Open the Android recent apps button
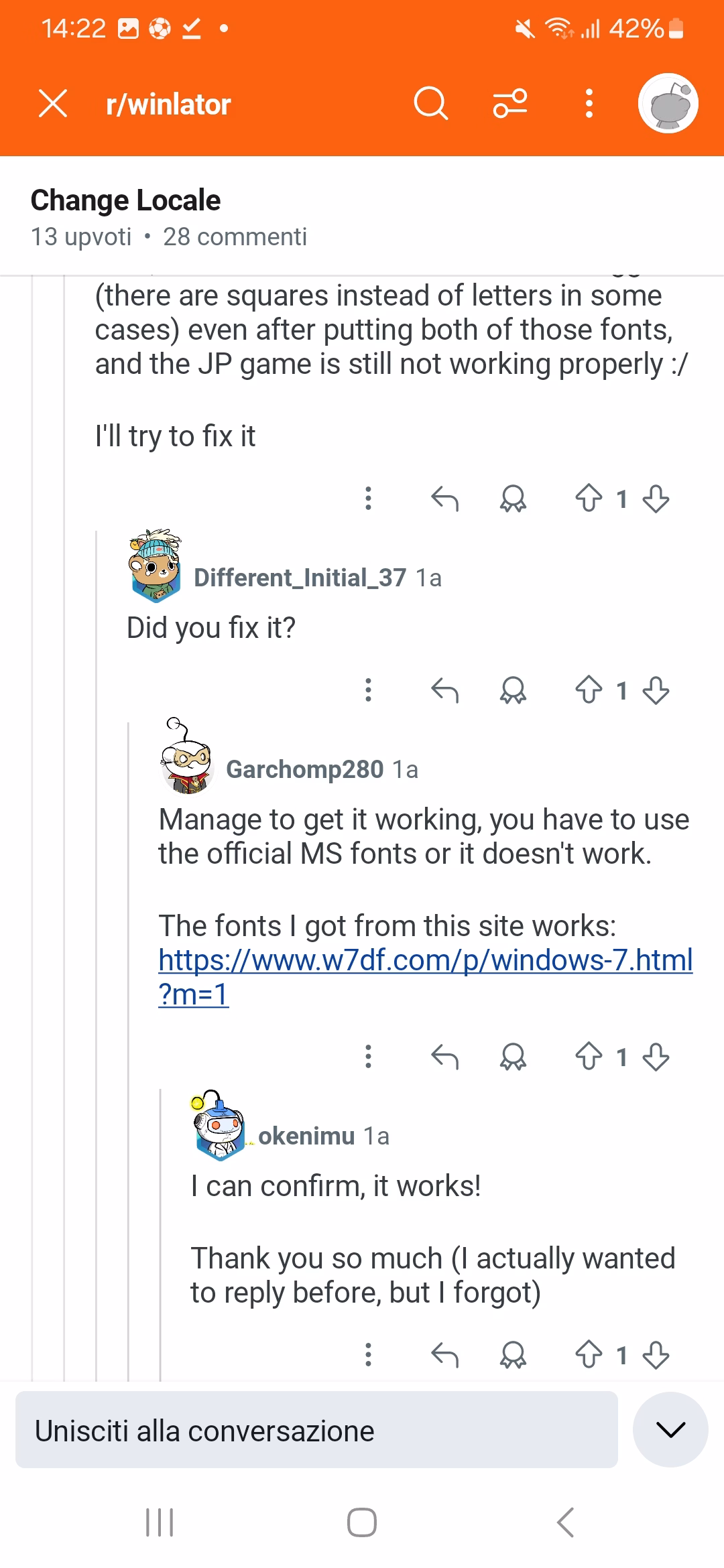Screen dimensions: 724x1568 [x=160, y=1522]
